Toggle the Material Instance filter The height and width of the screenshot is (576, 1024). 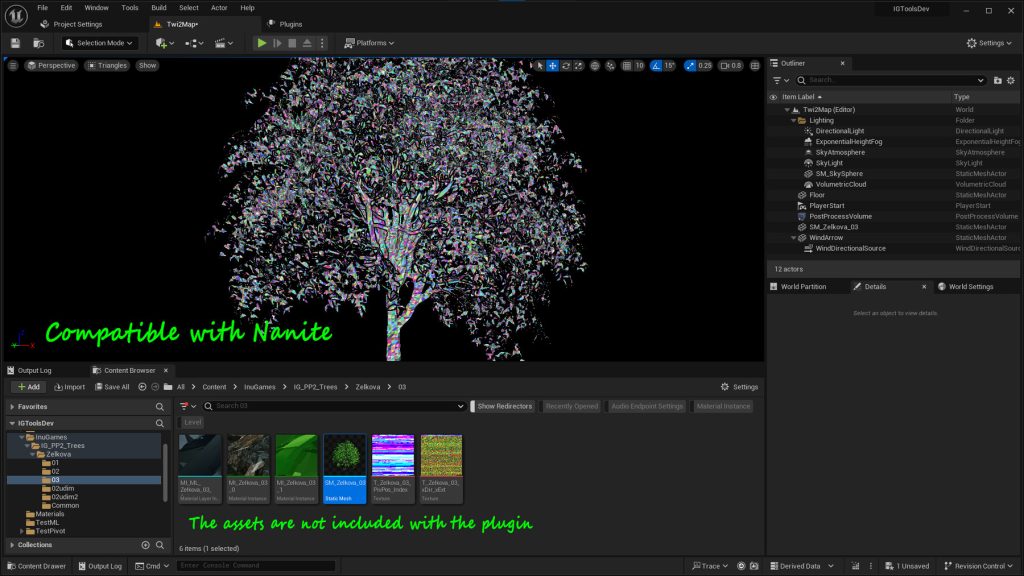click(723, 406)
